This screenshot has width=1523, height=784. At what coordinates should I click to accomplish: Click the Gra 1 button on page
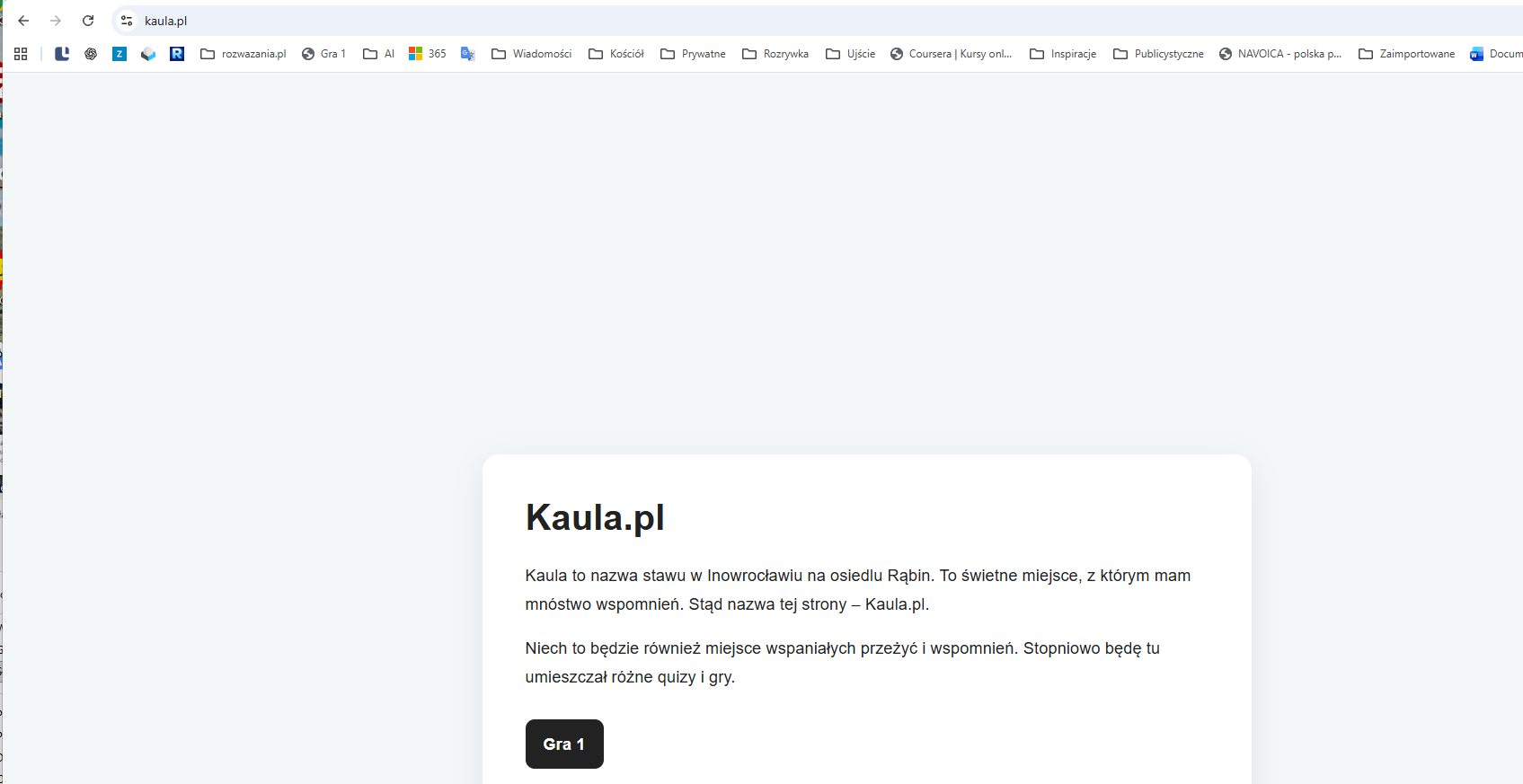pyautogui.click(x=564, y=744)
